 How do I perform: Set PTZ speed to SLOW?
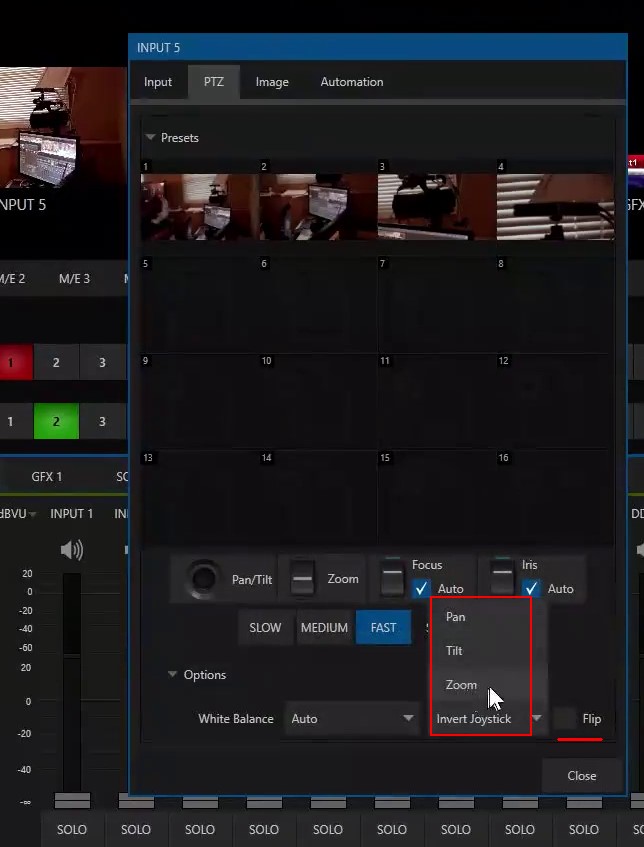tap(265, 628)
